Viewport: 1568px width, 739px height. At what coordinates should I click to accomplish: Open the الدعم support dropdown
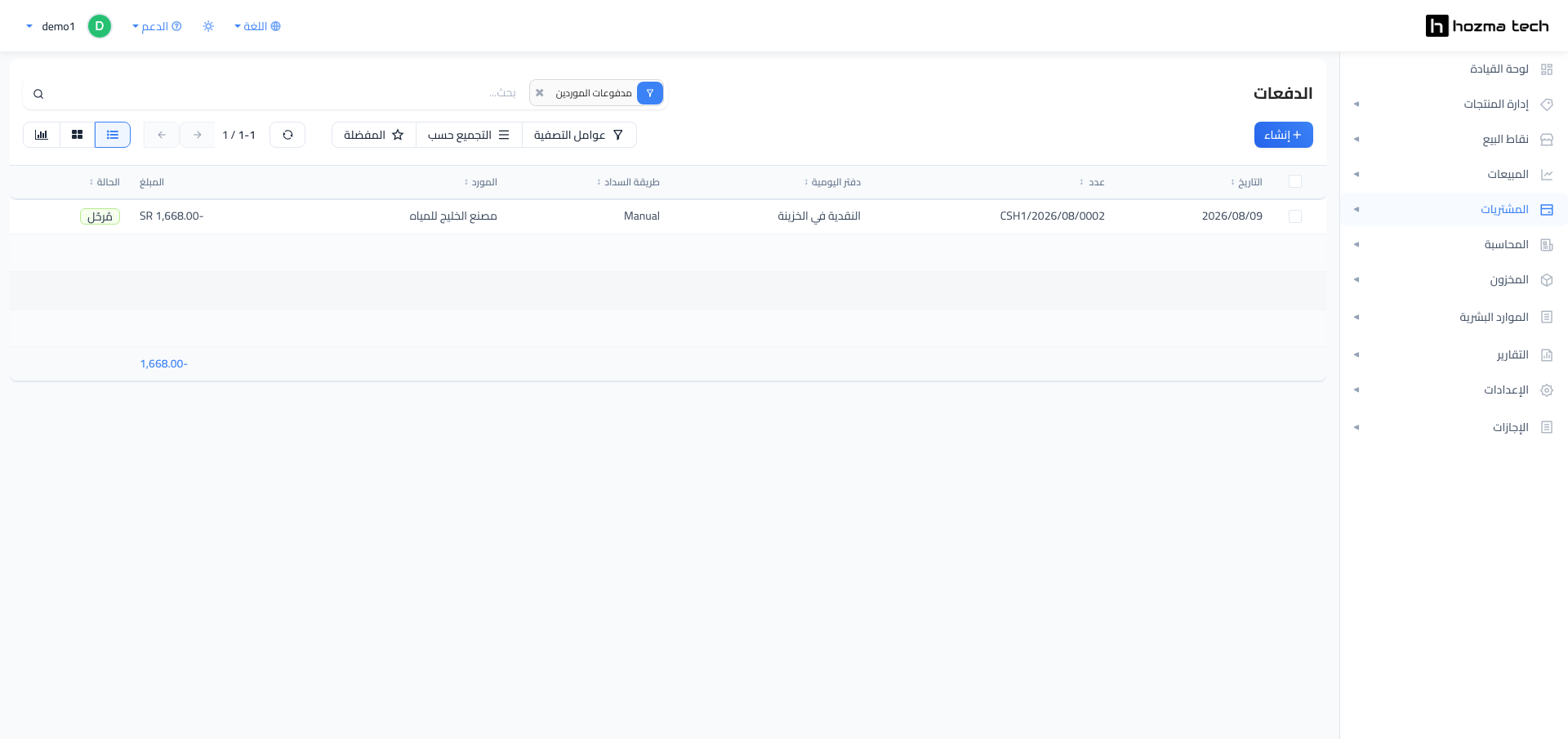[157, 26]
